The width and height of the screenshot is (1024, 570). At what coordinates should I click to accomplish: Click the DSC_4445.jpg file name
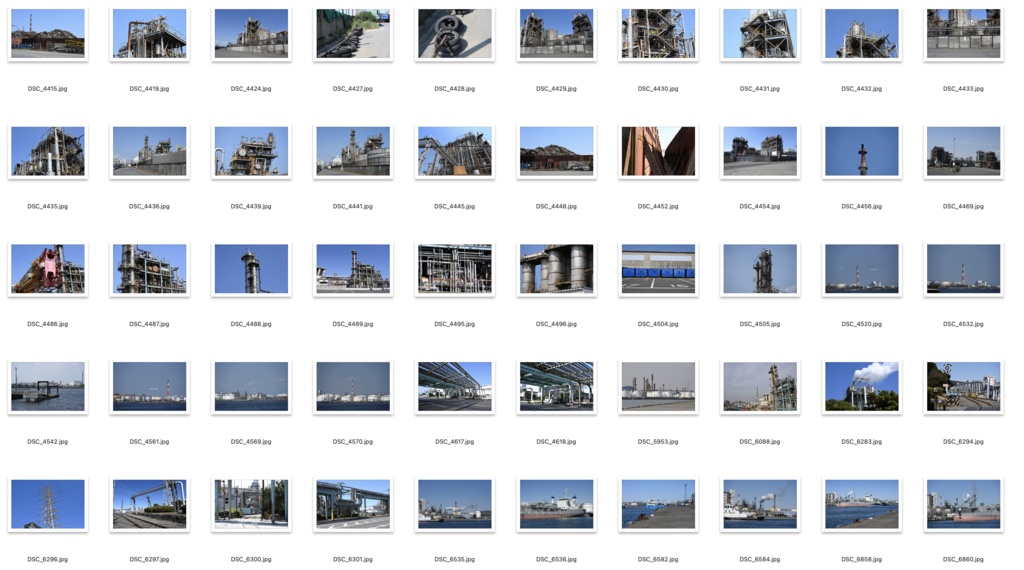click(x=455, y=206)
